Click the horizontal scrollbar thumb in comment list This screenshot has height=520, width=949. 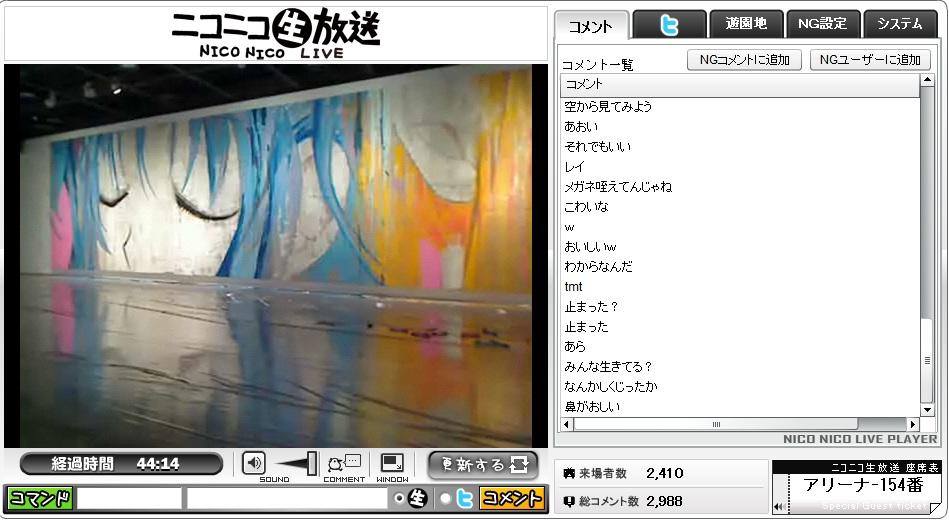[716, 424]
